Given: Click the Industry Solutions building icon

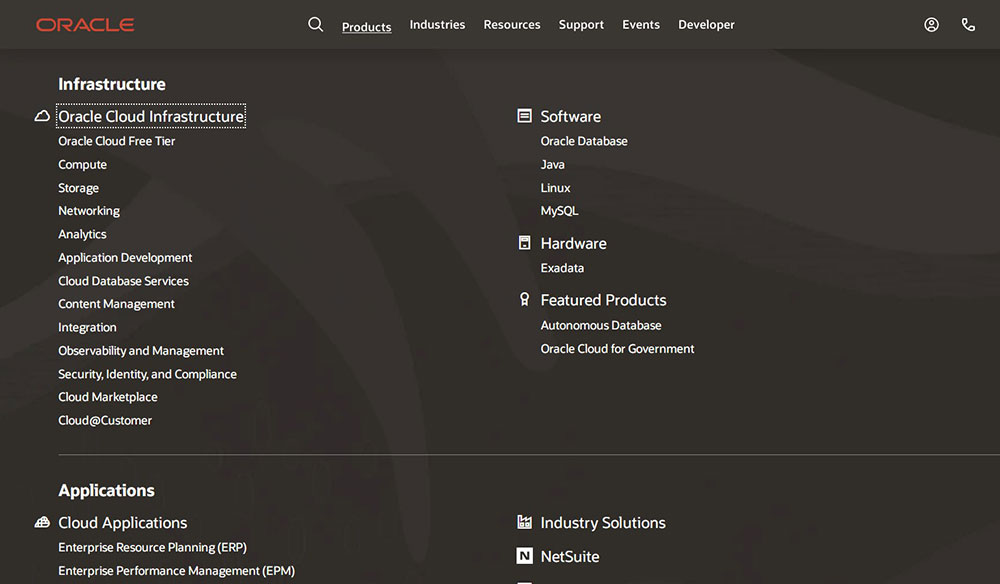Looking at the screenshot, I should pos(524,522).
